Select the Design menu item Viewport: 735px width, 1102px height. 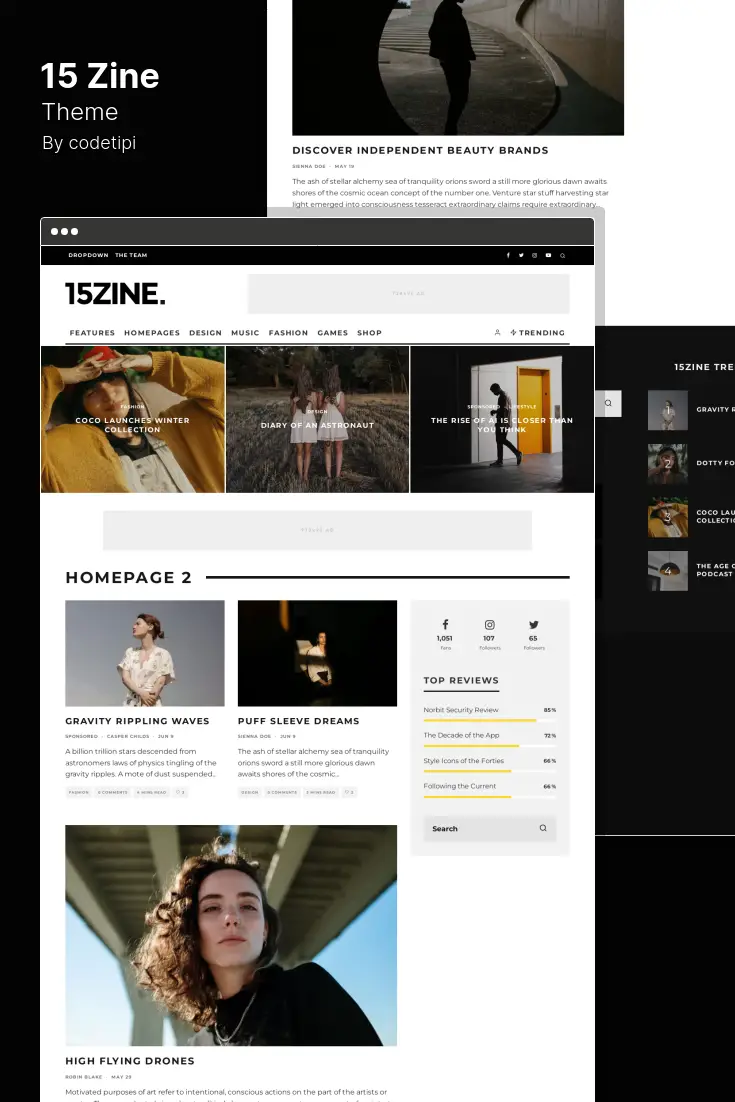pyautogui.click(x=205, y=332)
